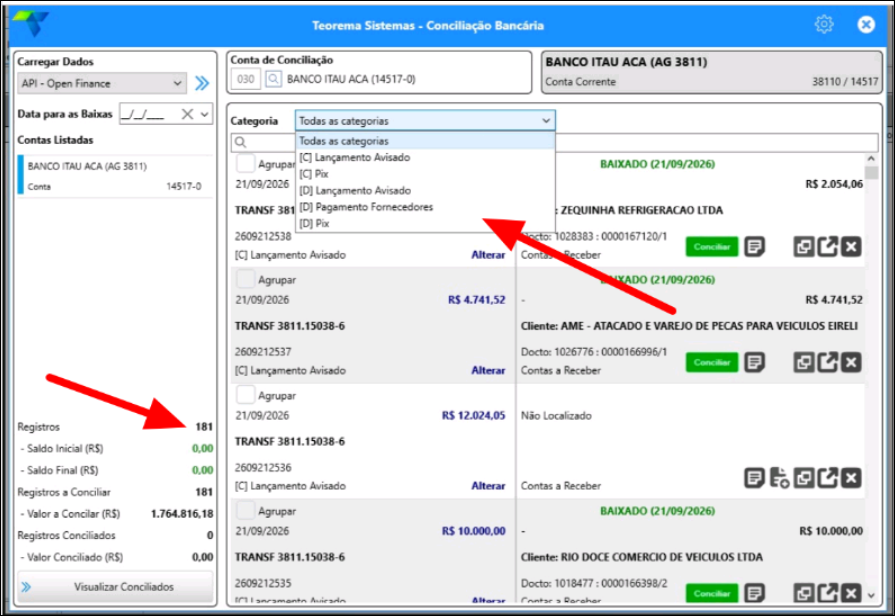Click the duplicate icon in the Não Localizado row

(x=804, y=478)
